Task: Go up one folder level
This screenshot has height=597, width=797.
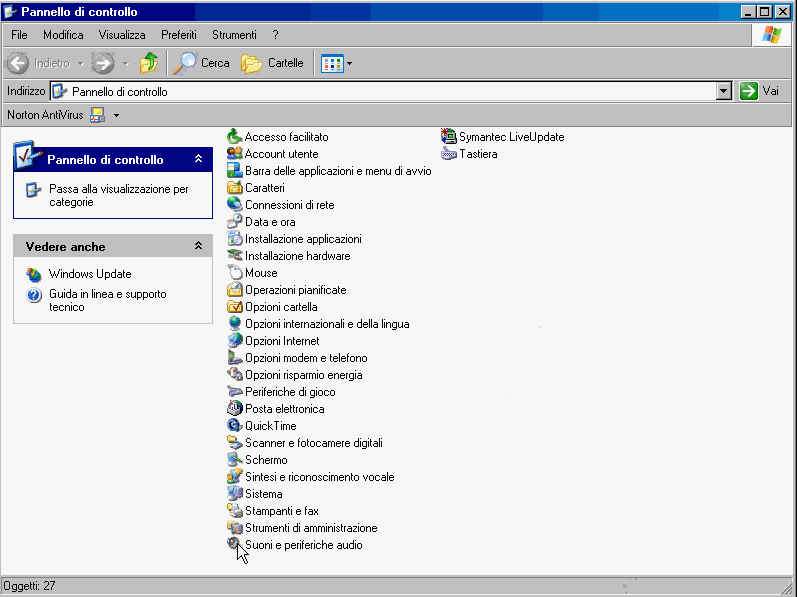Action: pos(149,63)
